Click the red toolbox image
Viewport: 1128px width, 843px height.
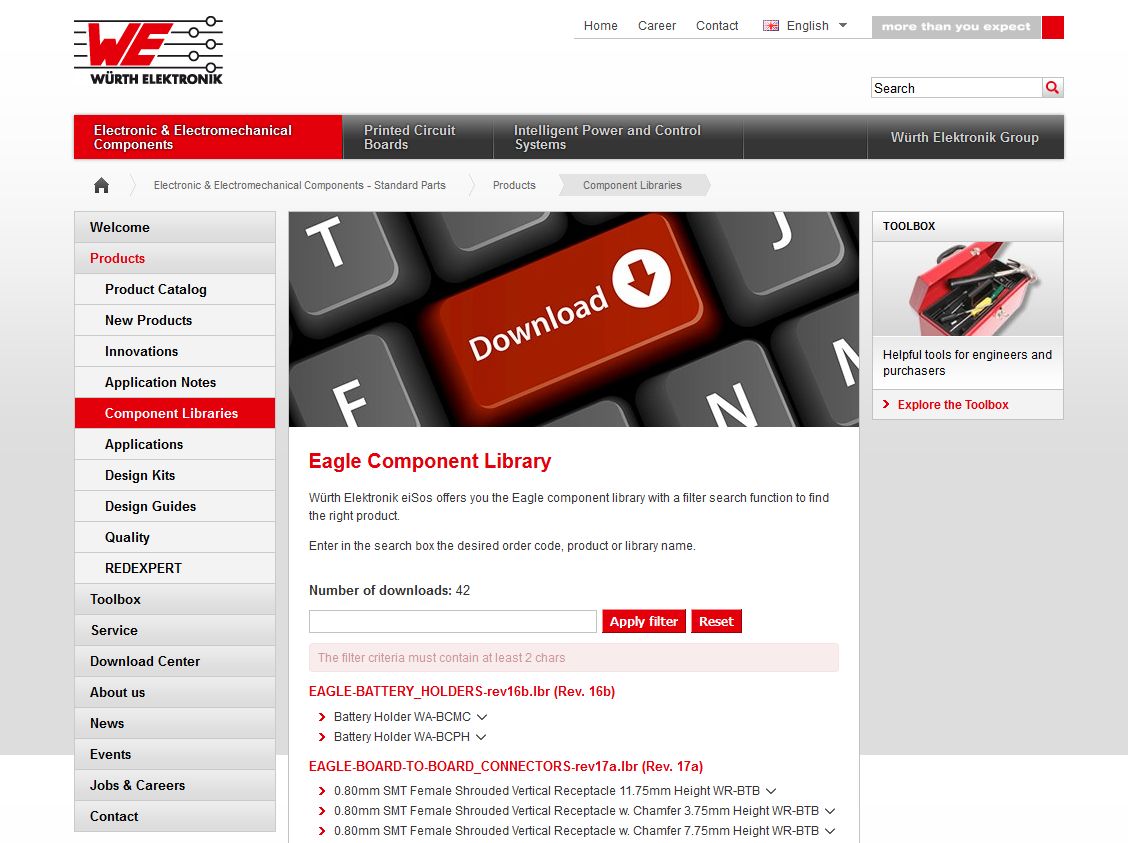[968, 288]
